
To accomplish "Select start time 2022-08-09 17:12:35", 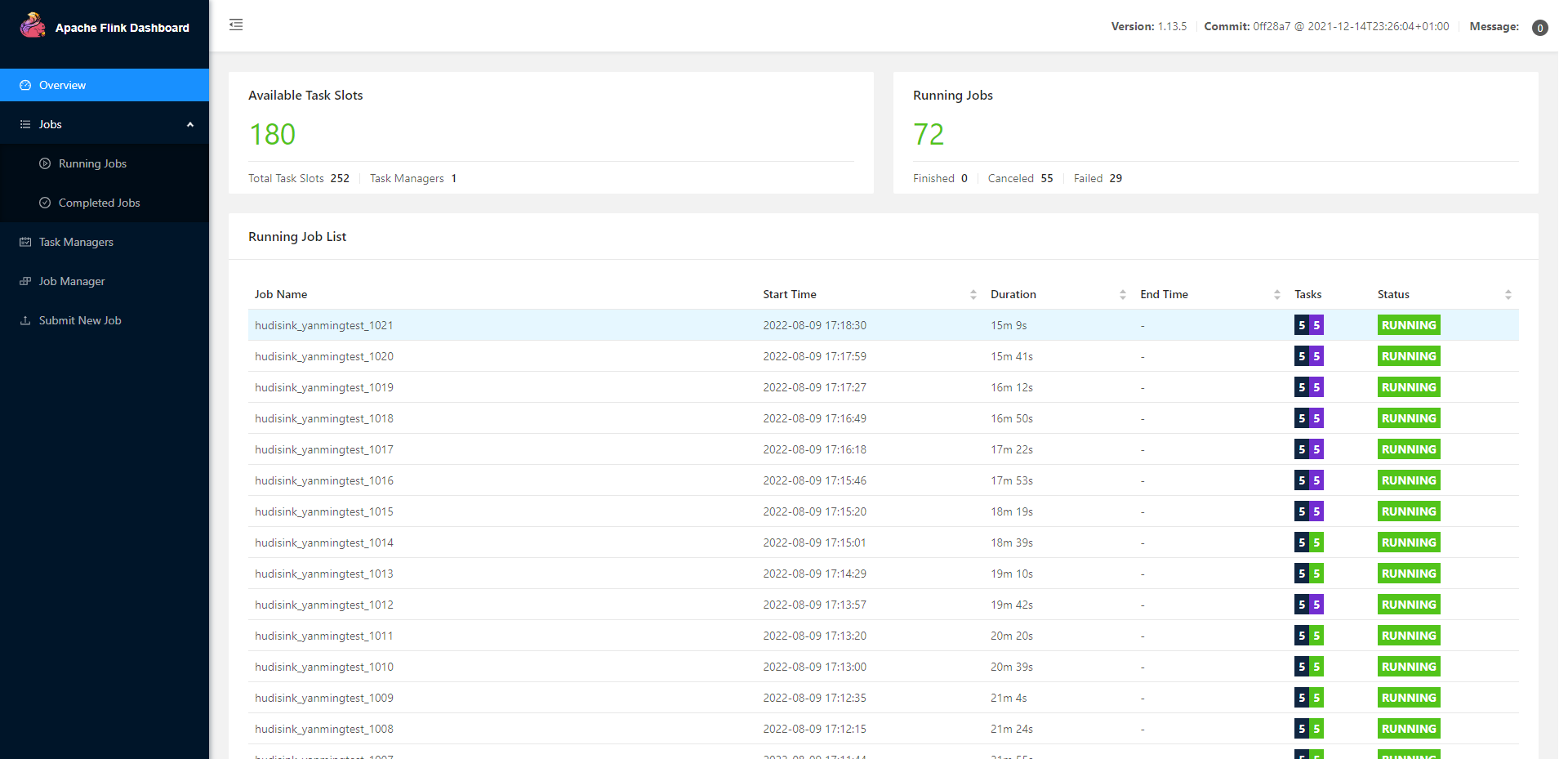I will click(x=814, y=698).
